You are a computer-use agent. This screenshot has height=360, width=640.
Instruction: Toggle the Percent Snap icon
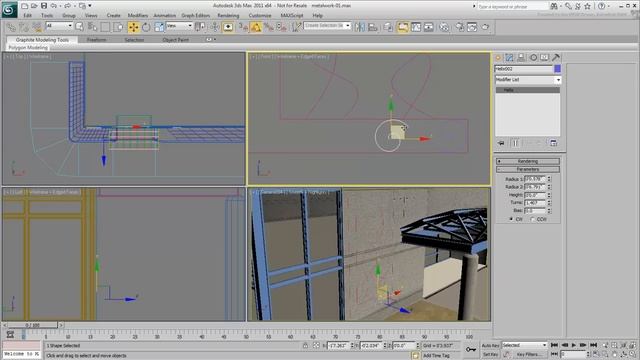pos(269,27)
